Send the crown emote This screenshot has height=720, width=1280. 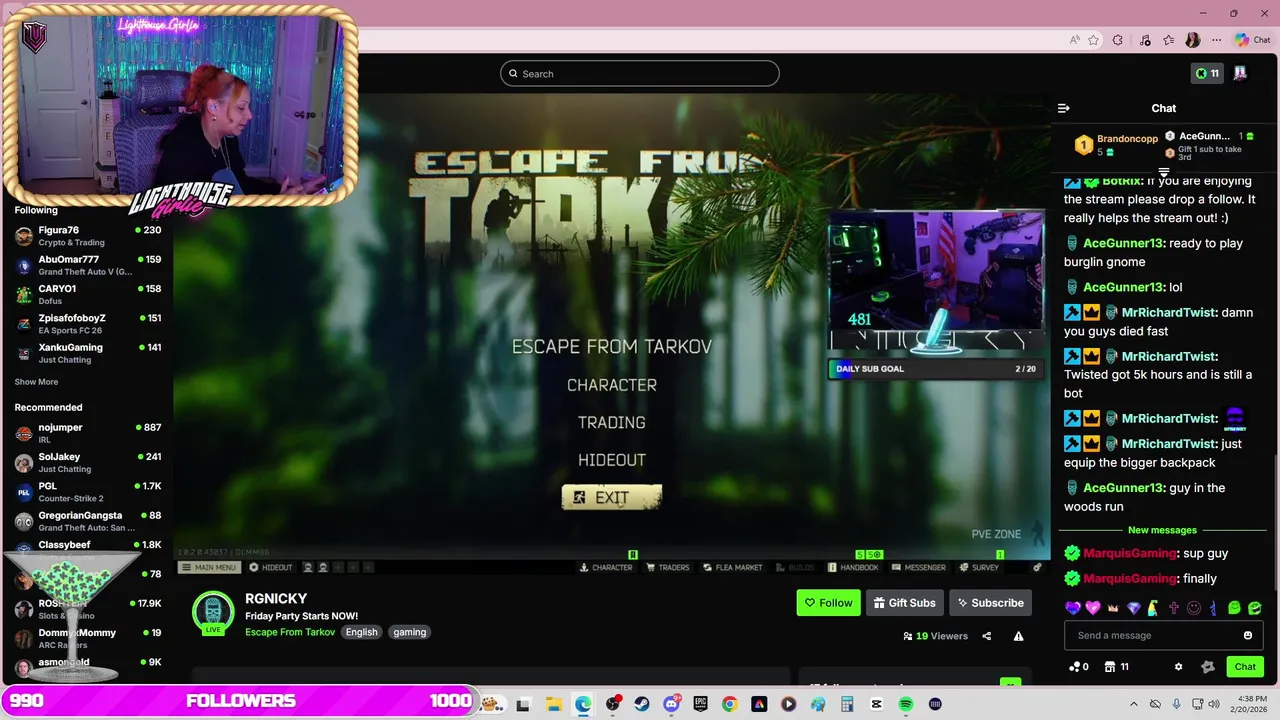[x=1113, y=608]
